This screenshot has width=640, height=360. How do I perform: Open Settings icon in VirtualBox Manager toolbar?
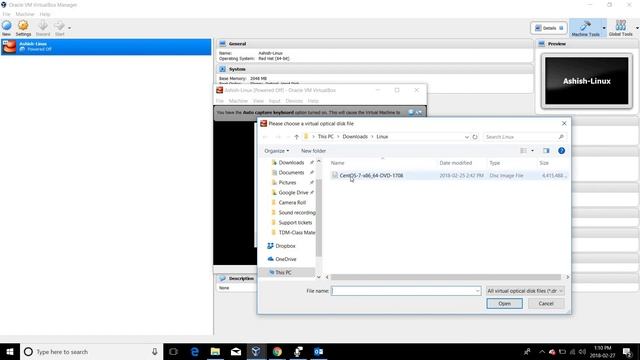[23, 28]
